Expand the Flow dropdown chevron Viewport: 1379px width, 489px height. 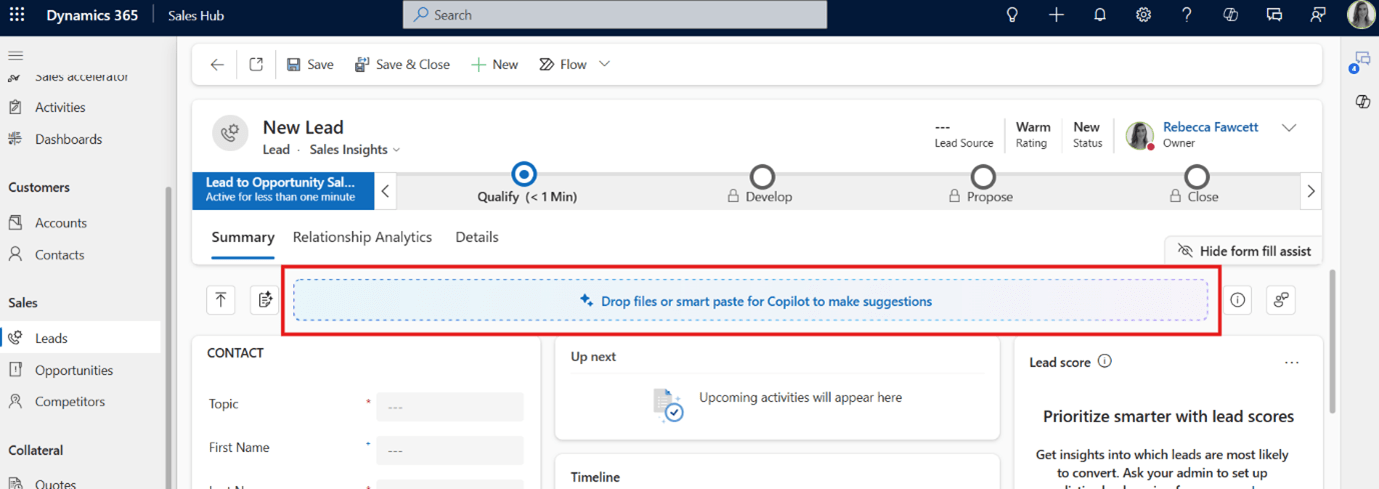[604, 64]
